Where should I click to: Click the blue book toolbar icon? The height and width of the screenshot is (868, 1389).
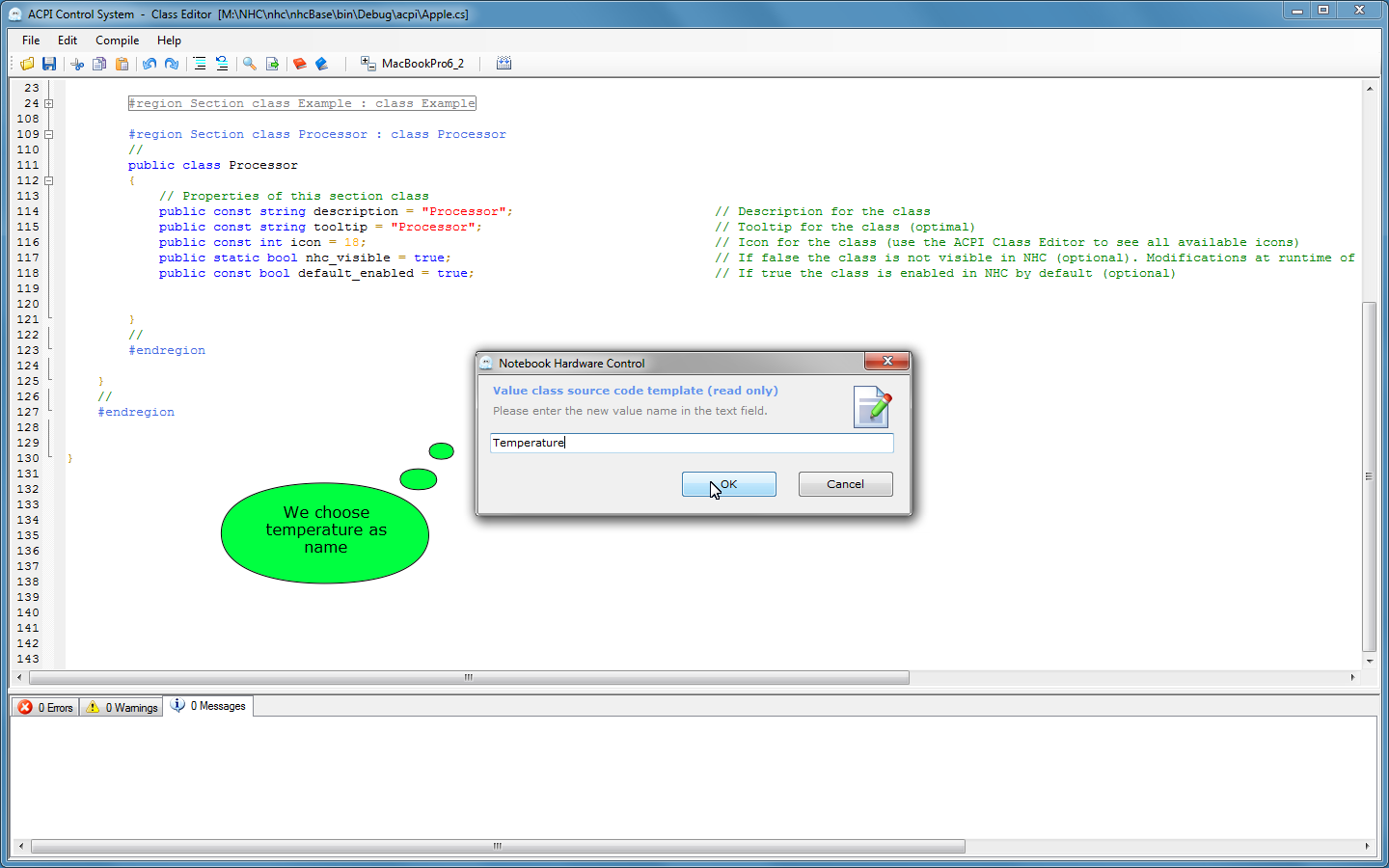322,64
